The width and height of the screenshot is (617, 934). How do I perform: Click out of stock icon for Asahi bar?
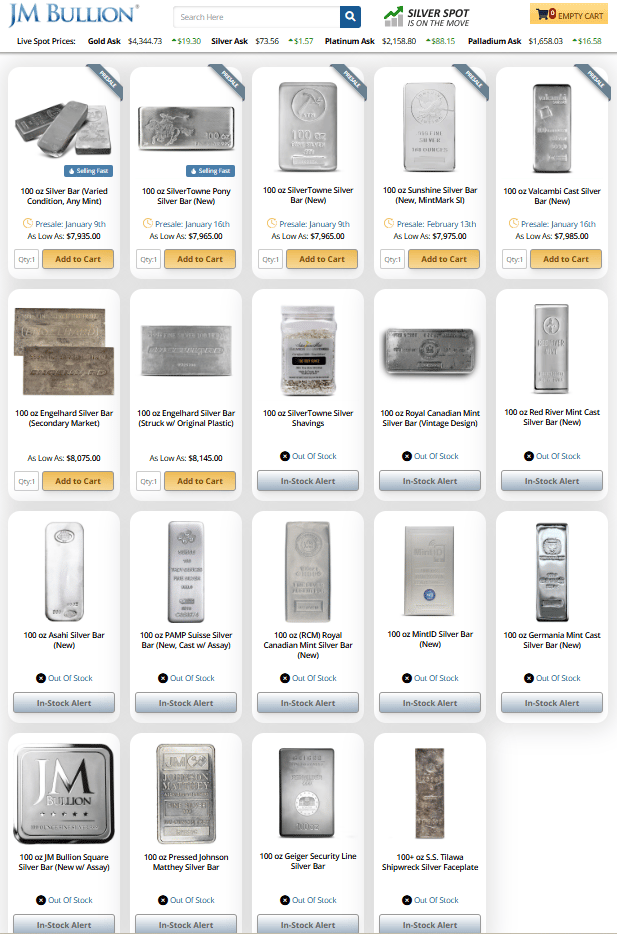coord(40,678)
